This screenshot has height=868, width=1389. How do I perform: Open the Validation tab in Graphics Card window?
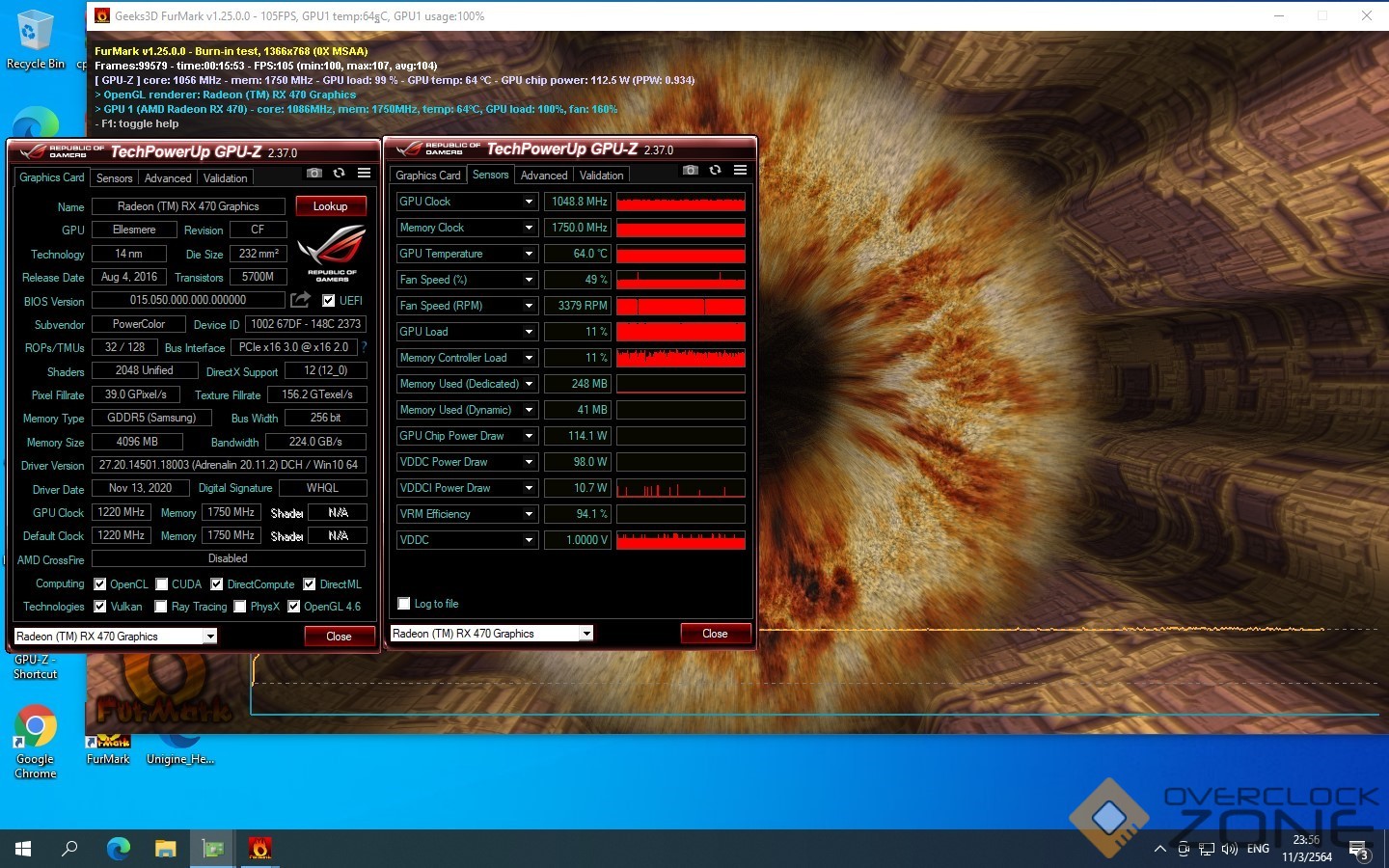[x=225, y=178]
